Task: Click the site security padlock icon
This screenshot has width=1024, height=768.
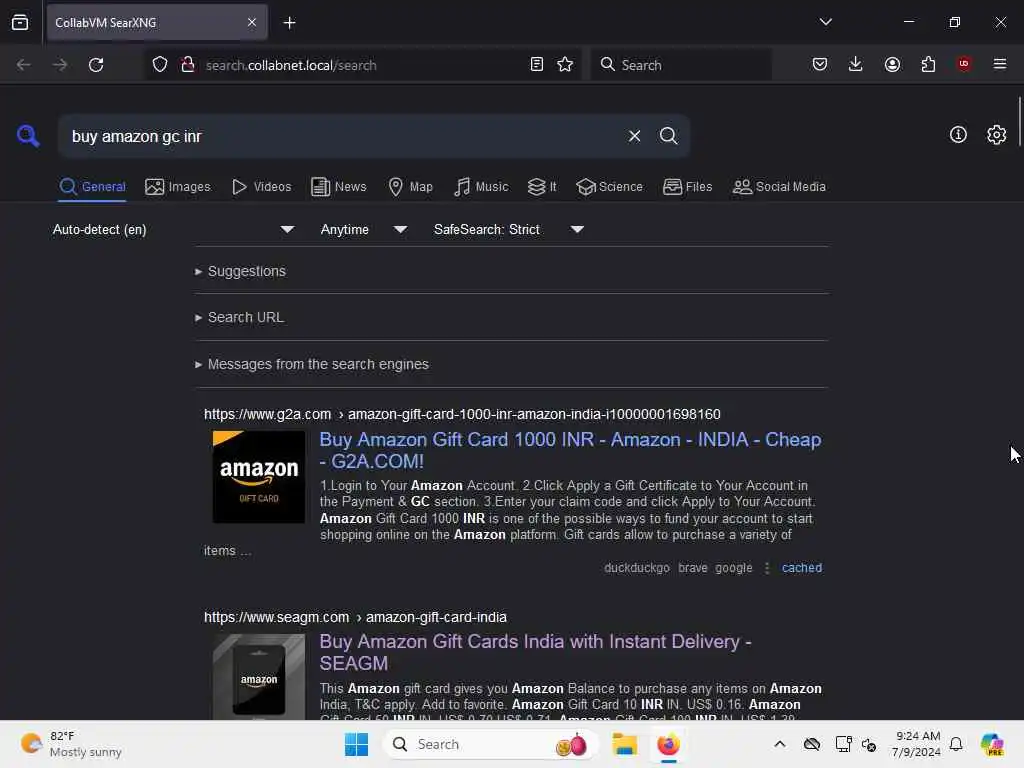Action: pyautogui.click(x=188, y=65)
